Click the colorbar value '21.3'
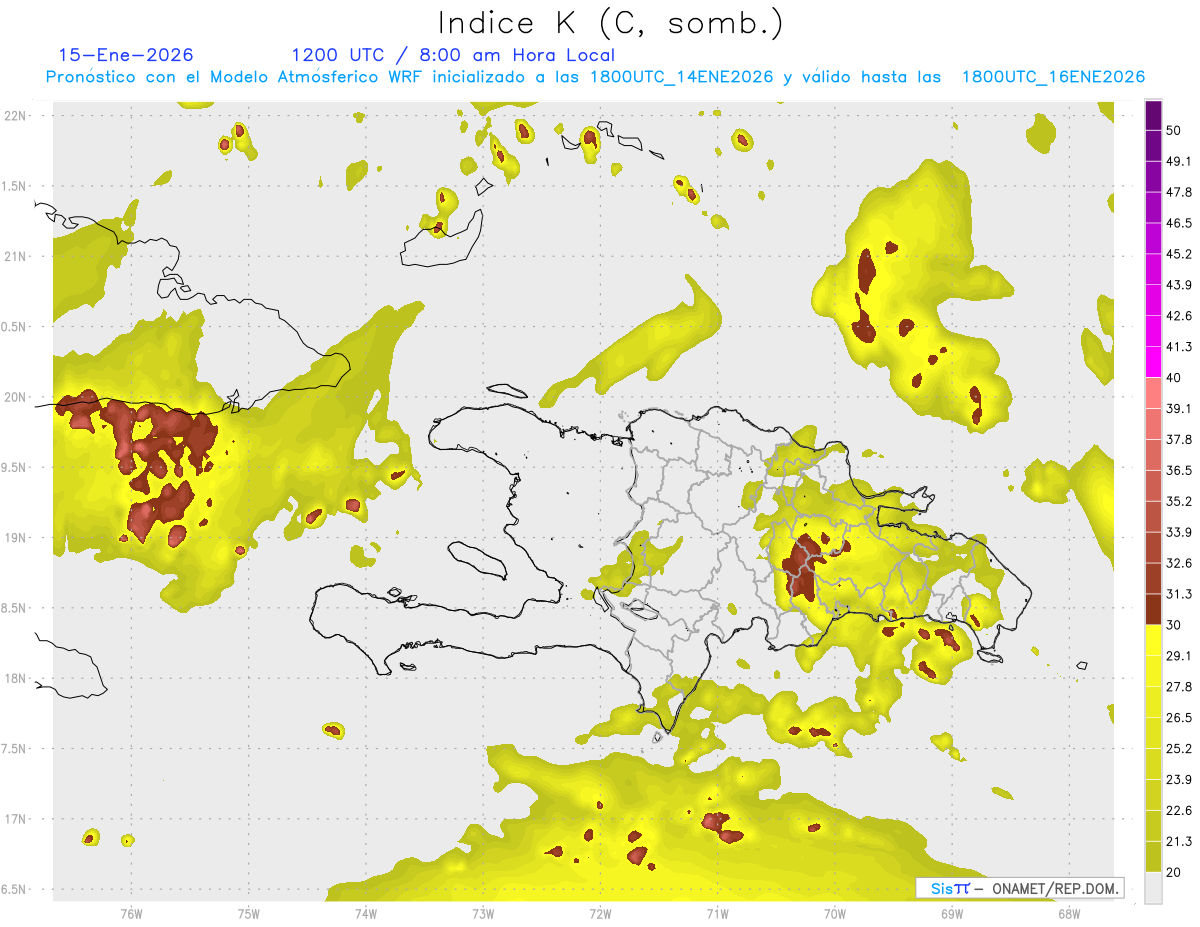 pos(1179,841)
